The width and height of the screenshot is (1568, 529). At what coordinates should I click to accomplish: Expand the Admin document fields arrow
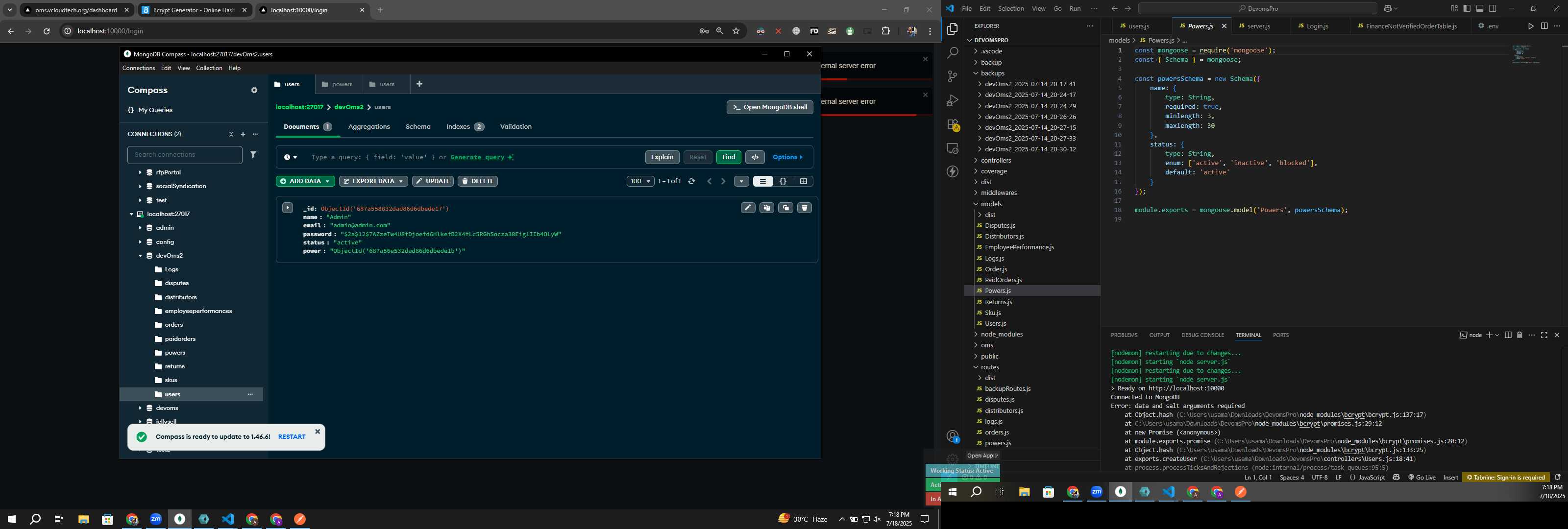[x=287, y=208]
